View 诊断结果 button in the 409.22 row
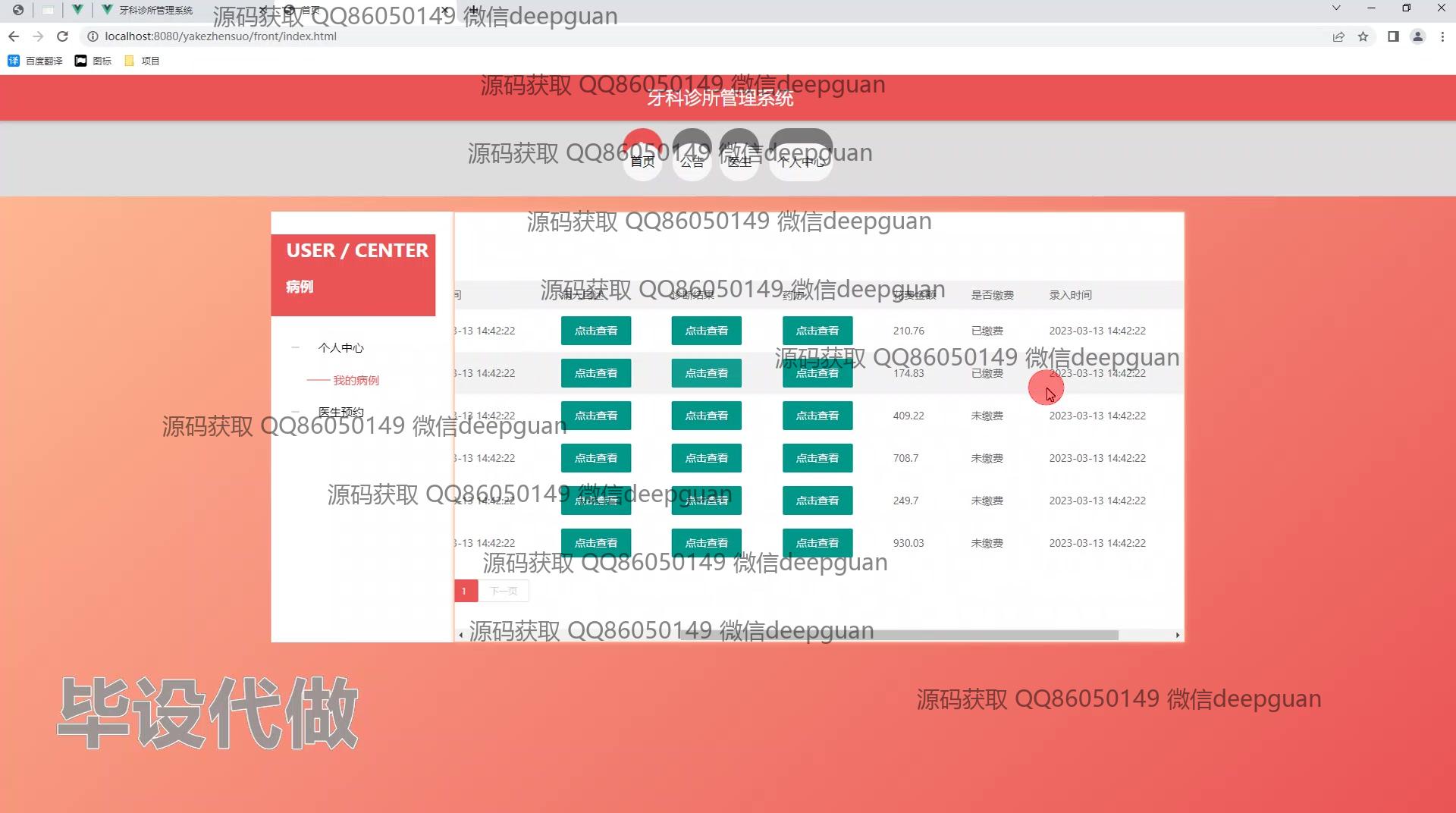 coord(707,416)
